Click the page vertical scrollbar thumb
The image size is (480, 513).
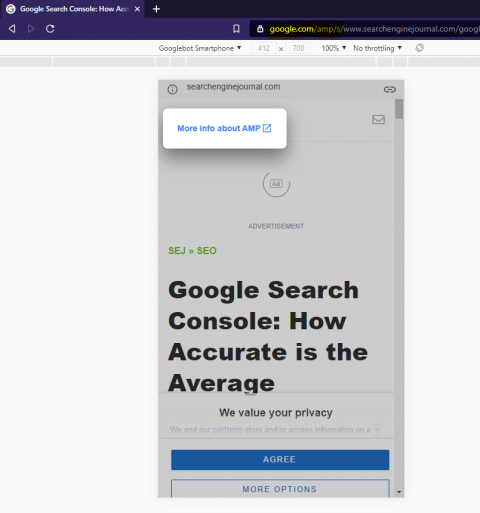pyautogui.click(x=399, y=109)
